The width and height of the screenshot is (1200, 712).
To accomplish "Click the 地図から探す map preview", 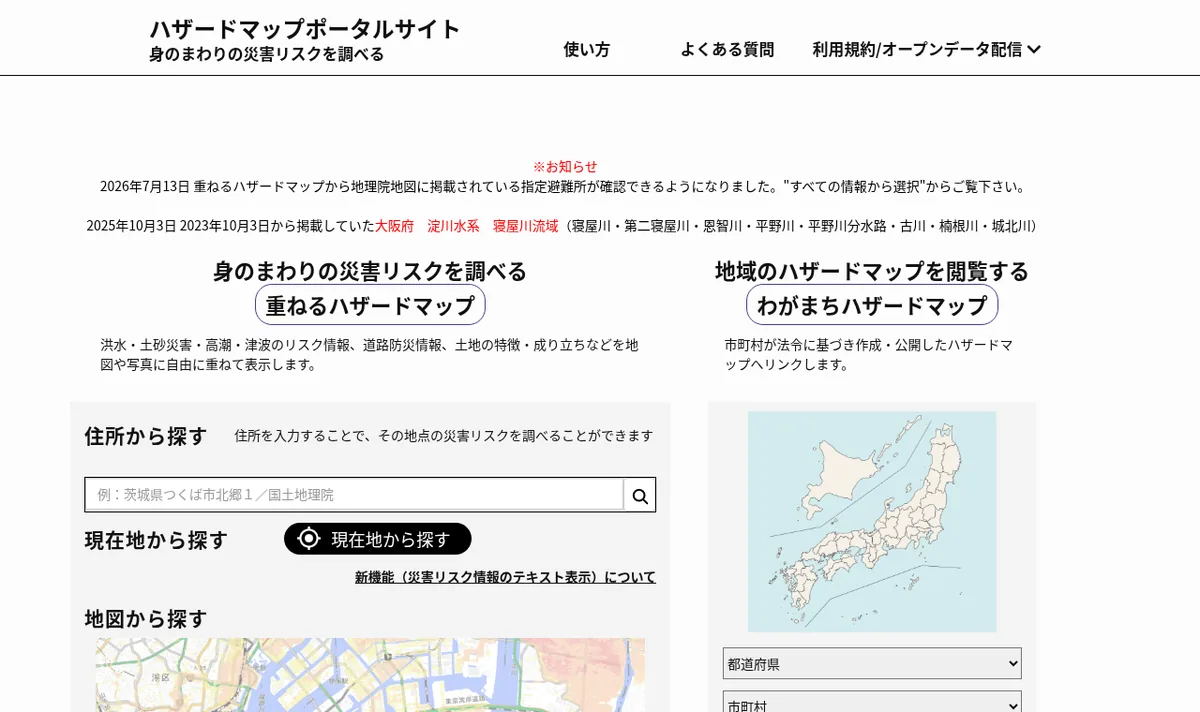I will click(370, 675).
